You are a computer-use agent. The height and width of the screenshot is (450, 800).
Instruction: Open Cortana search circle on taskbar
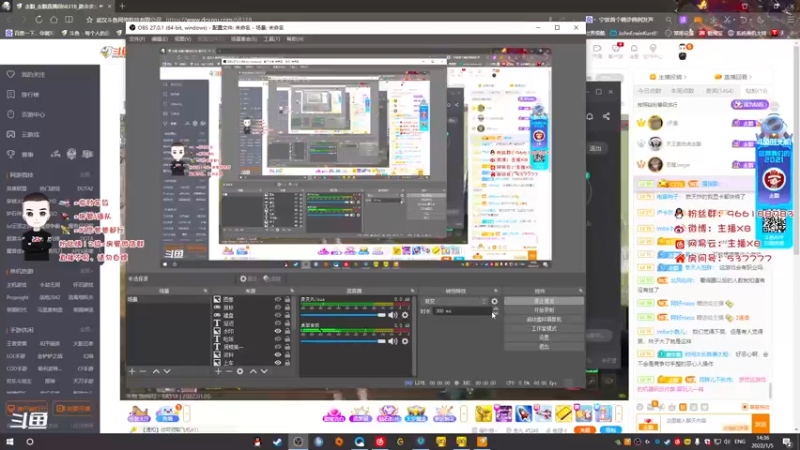(30, 441)
